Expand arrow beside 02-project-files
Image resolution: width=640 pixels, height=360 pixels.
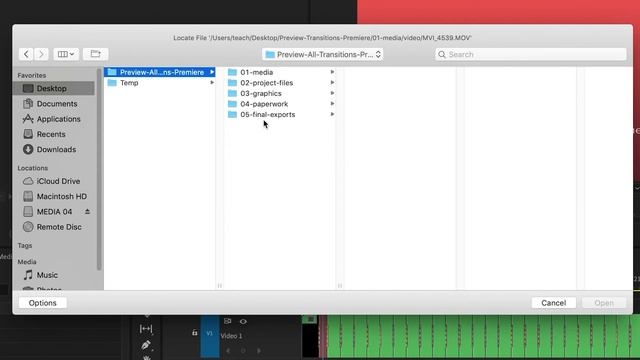[332, 82]
